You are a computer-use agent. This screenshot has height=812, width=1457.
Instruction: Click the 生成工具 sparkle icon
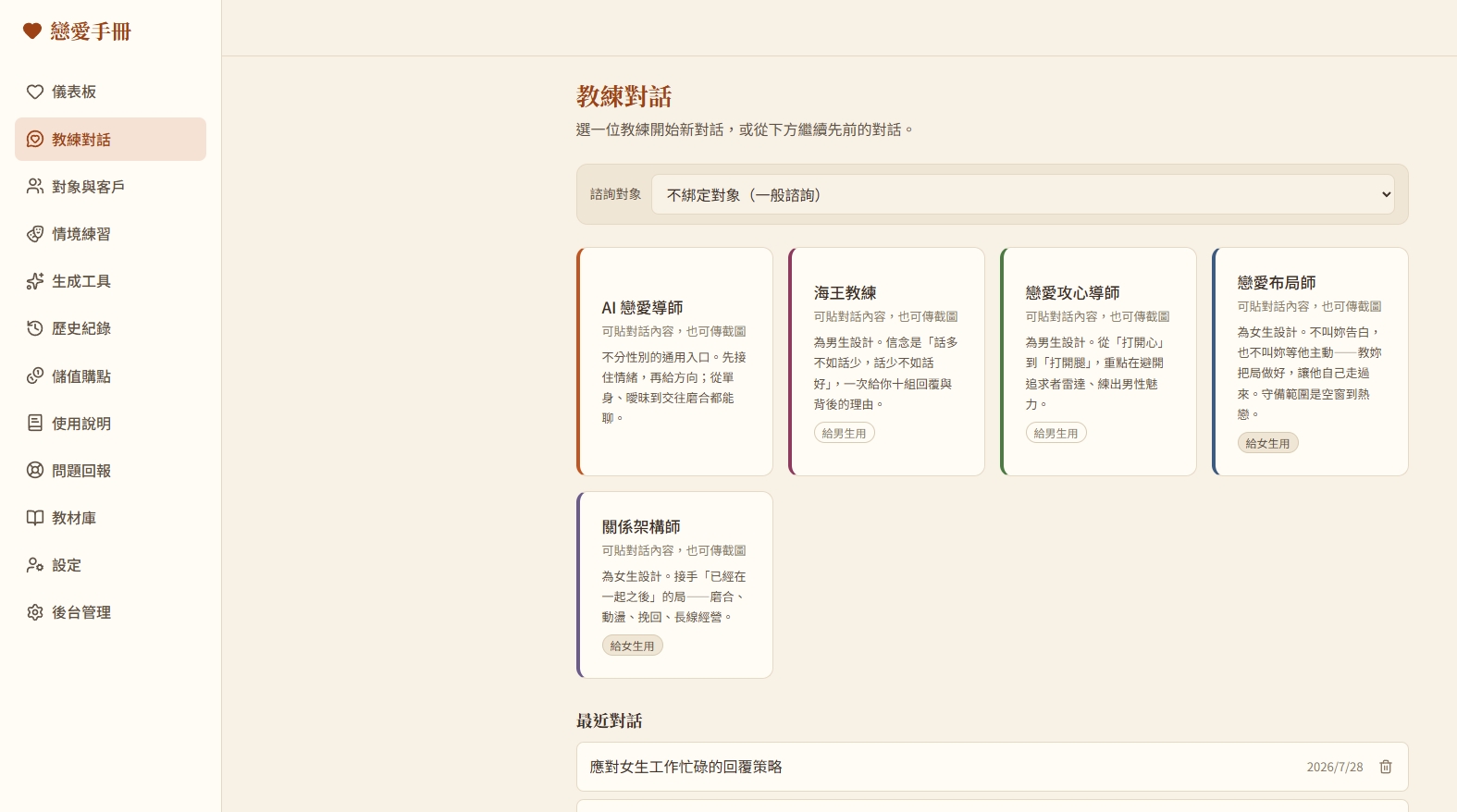pyautogui.click(x=35, y=281)
